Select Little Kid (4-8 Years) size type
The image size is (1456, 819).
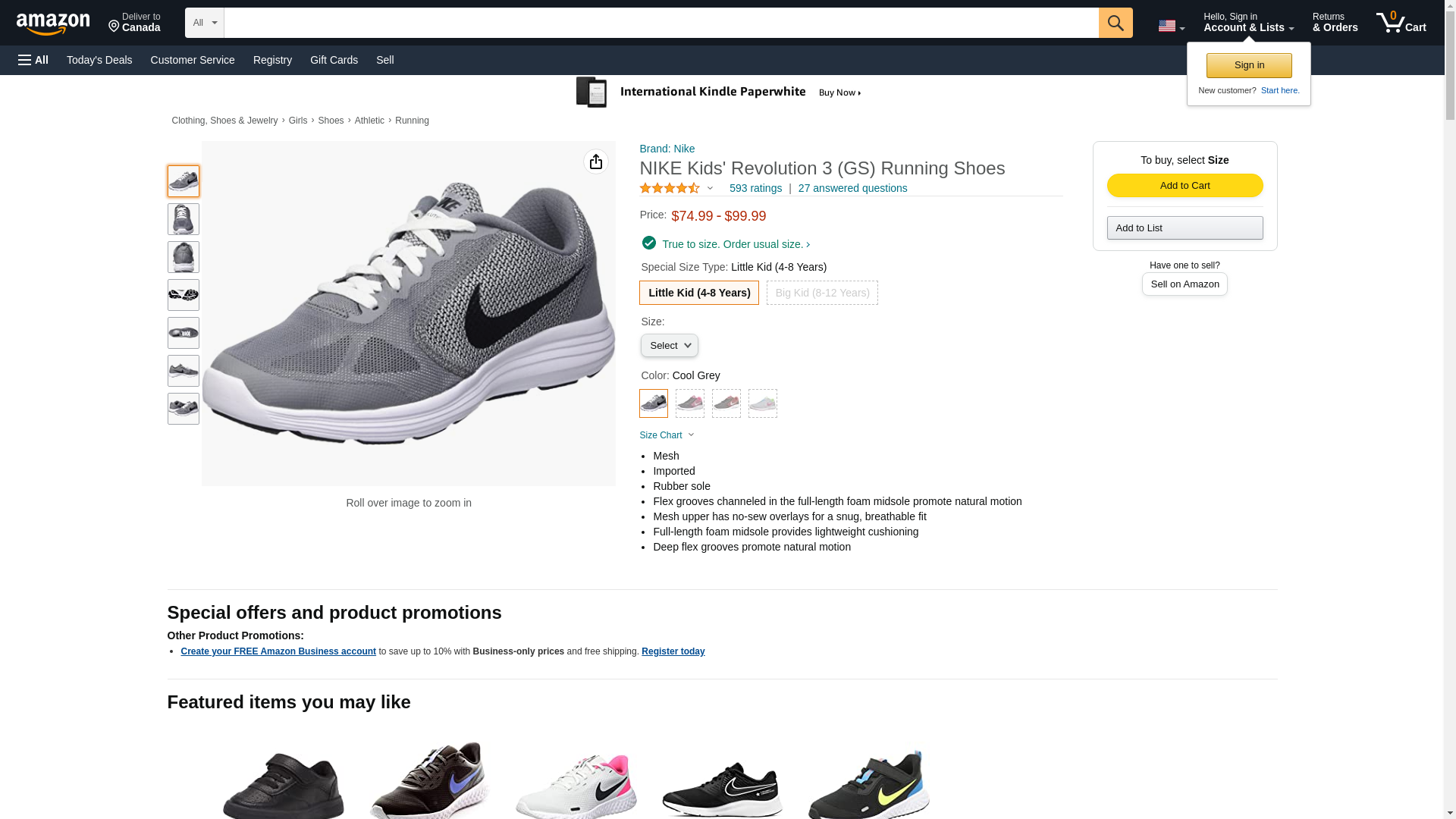point(698,293)
